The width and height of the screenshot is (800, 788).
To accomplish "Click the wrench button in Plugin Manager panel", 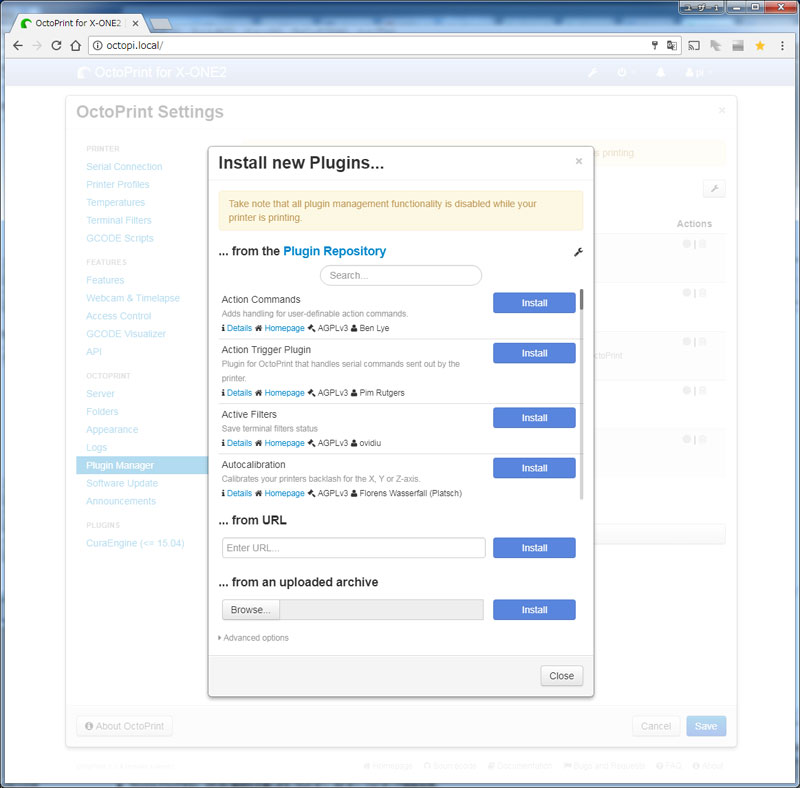I will click(714, 189).
